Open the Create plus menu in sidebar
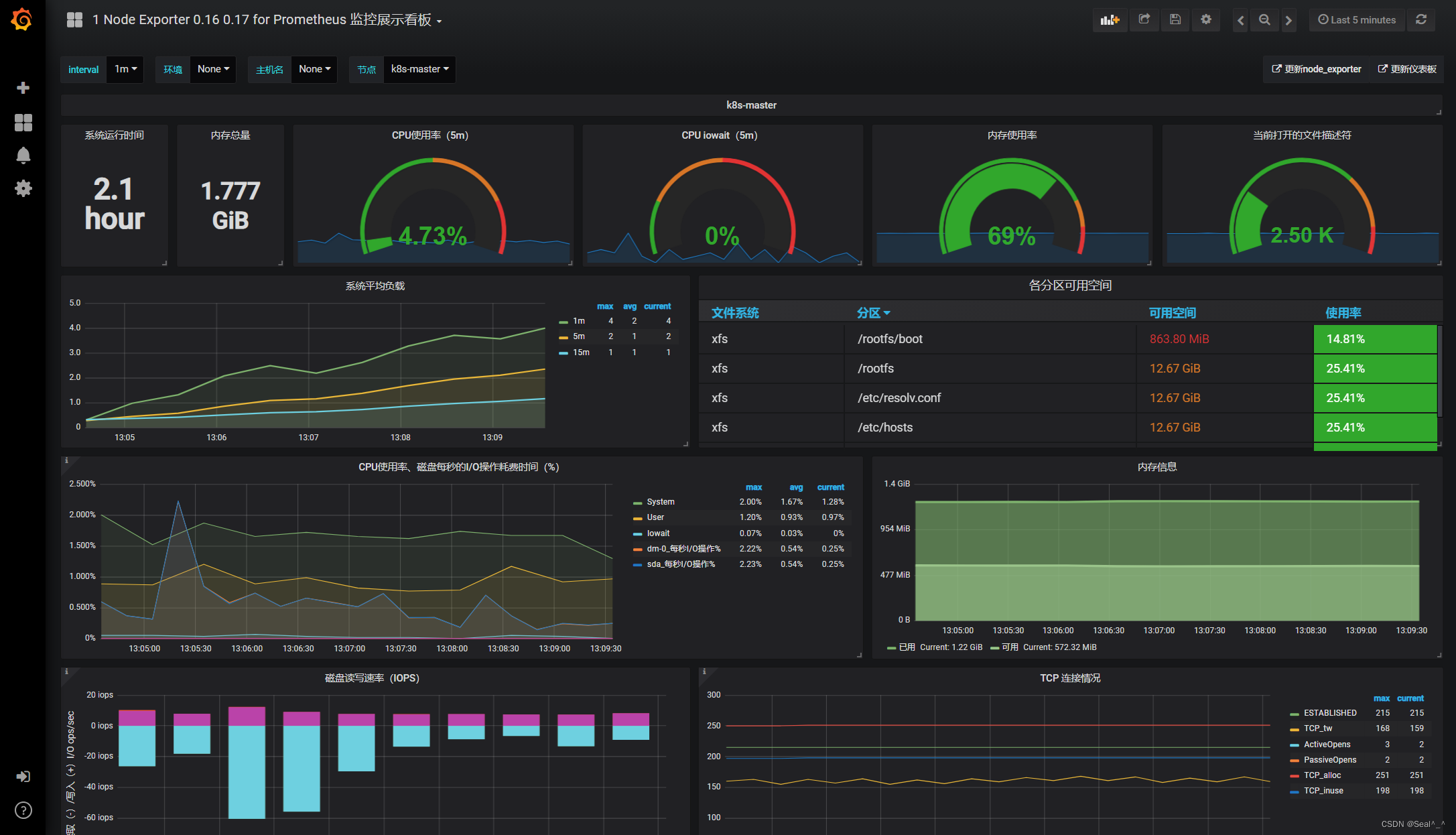 [23, 88]
